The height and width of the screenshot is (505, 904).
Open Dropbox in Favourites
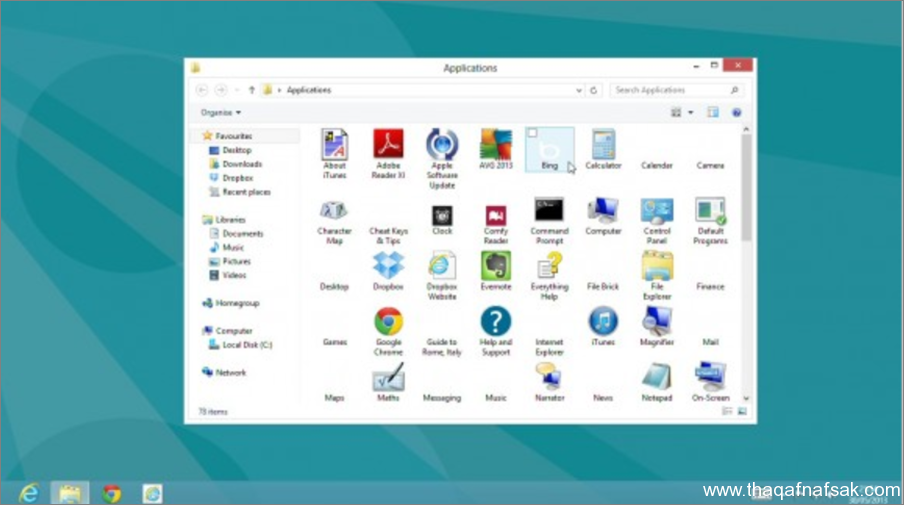(x=238, y=178)
